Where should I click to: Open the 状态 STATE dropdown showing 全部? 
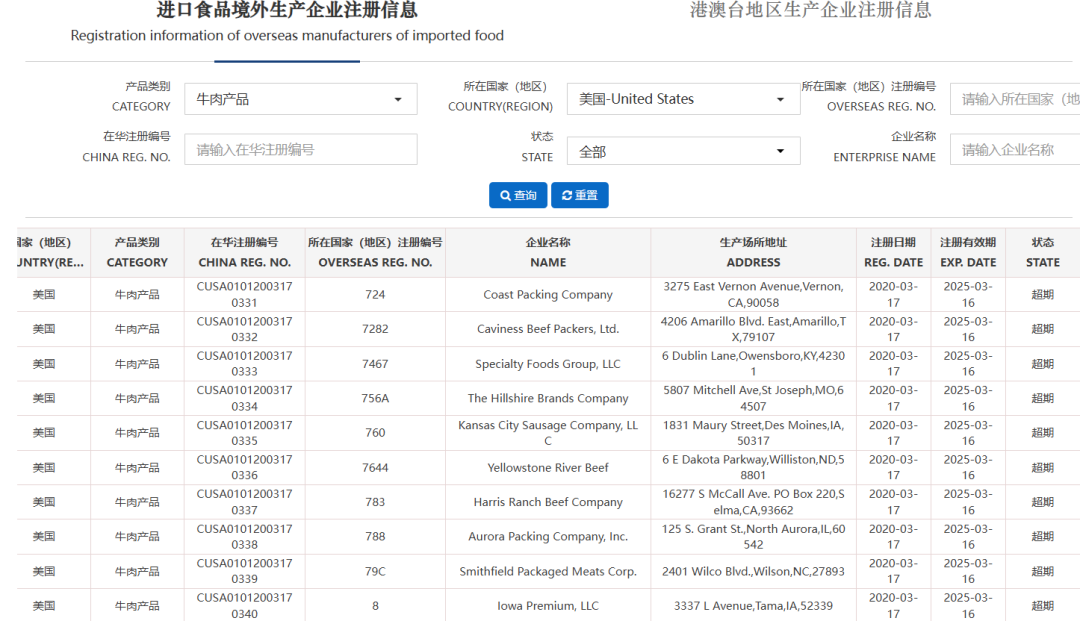683,151
